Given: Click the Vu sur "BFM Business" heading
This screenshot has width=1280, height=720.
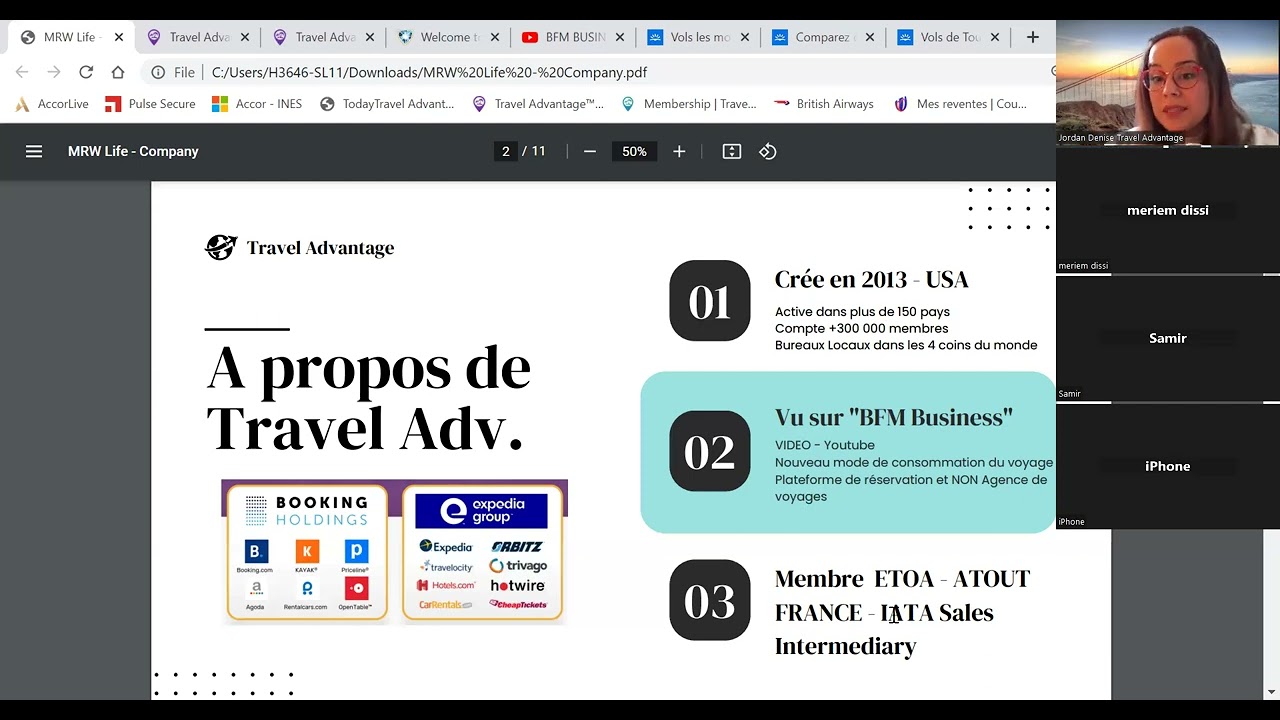Looking at the screenshot, I should click(893, 417).
